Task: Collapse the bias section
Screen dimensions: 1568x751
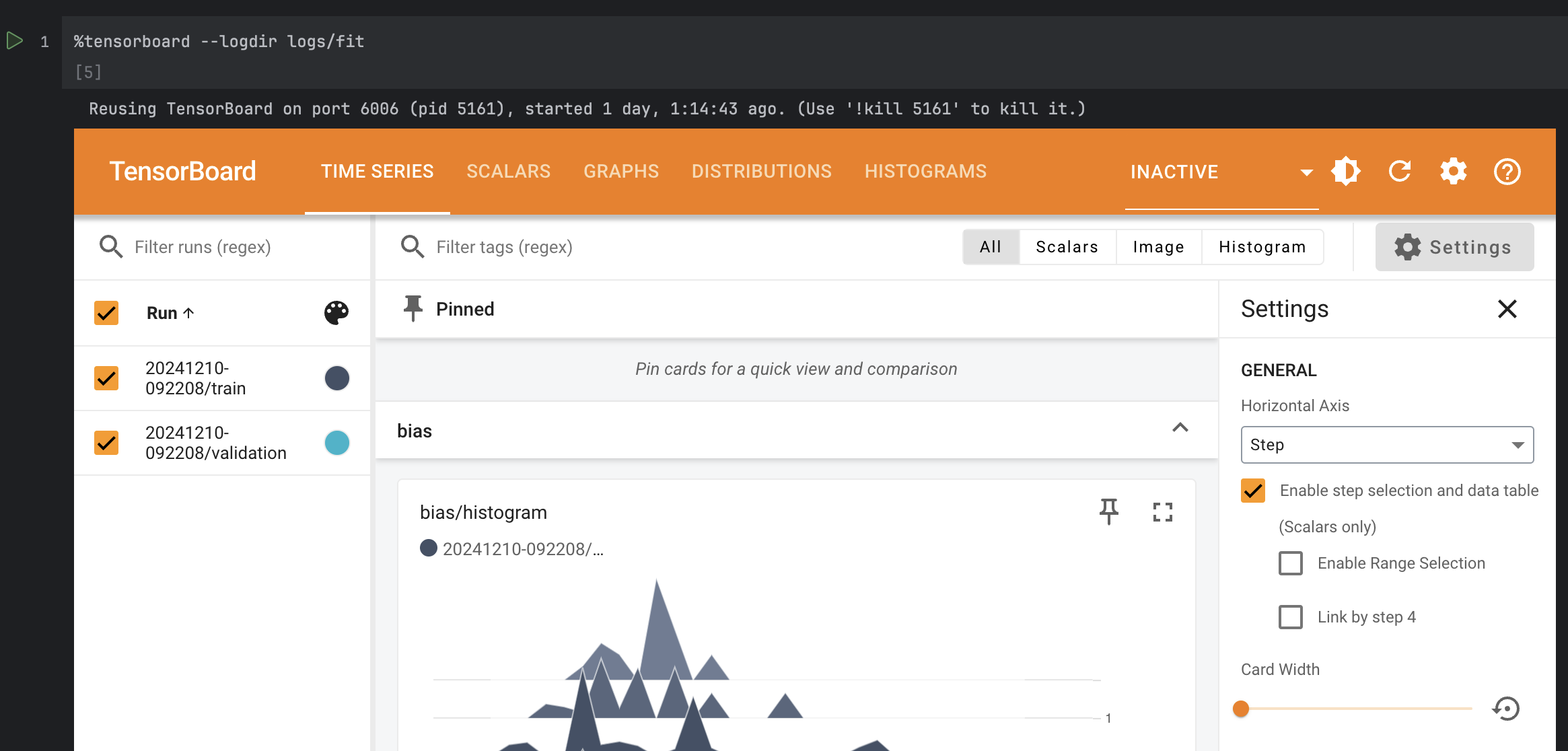Action: pos(1180,429)
